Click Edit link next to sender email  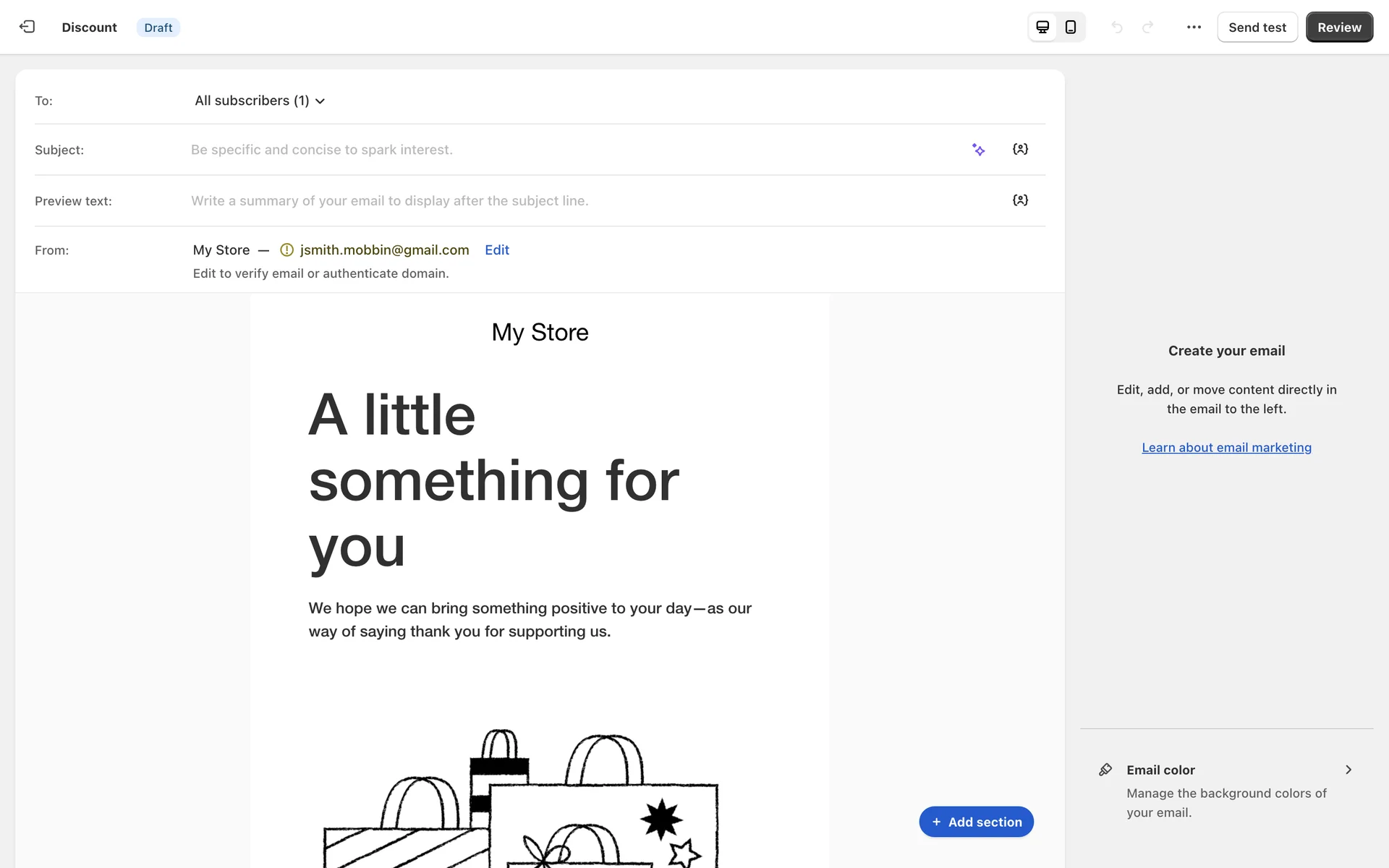(496, 250)
